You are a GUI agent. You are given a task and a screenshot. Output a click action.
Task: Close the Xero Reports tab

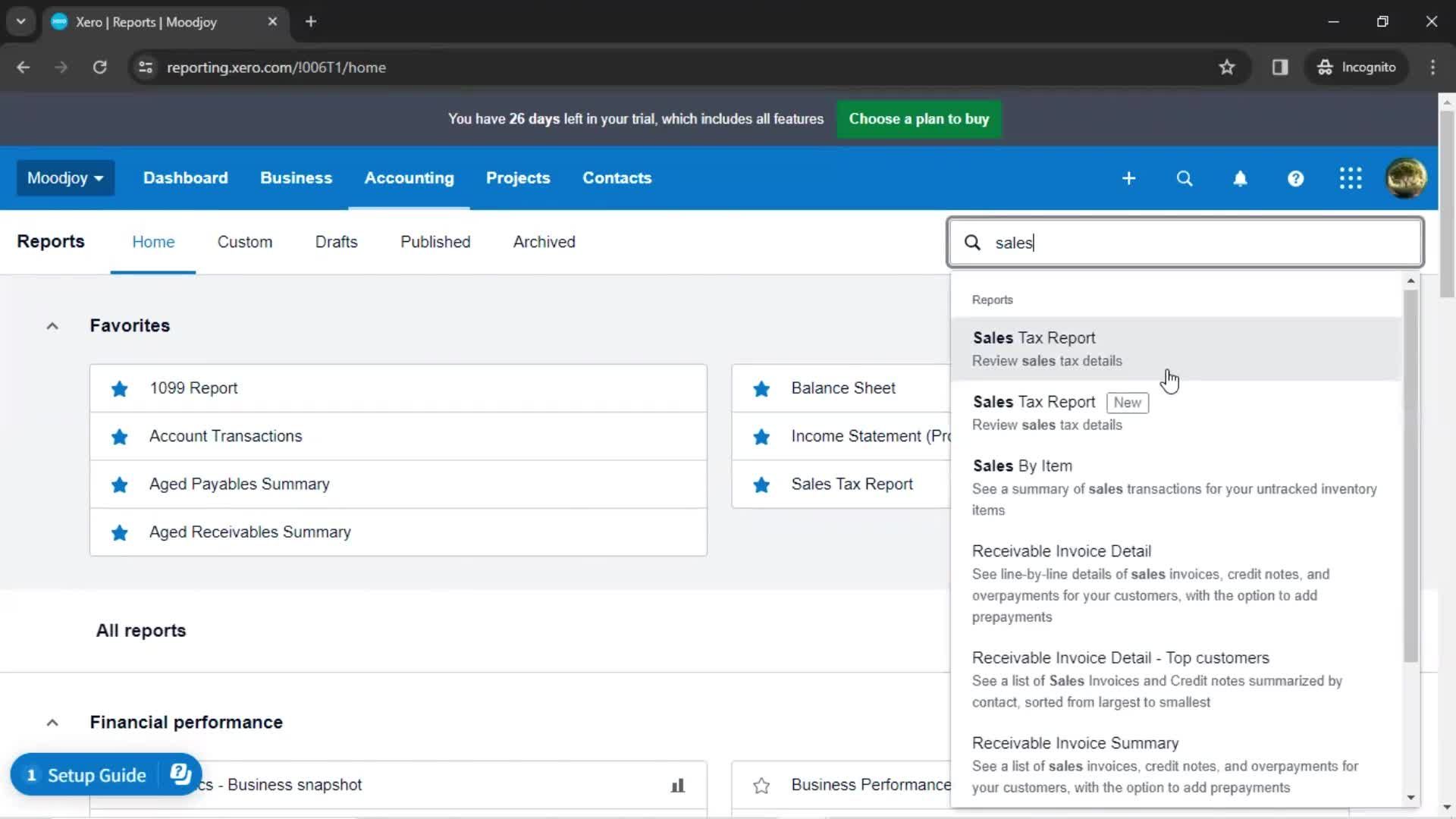(x=272, y=22)
